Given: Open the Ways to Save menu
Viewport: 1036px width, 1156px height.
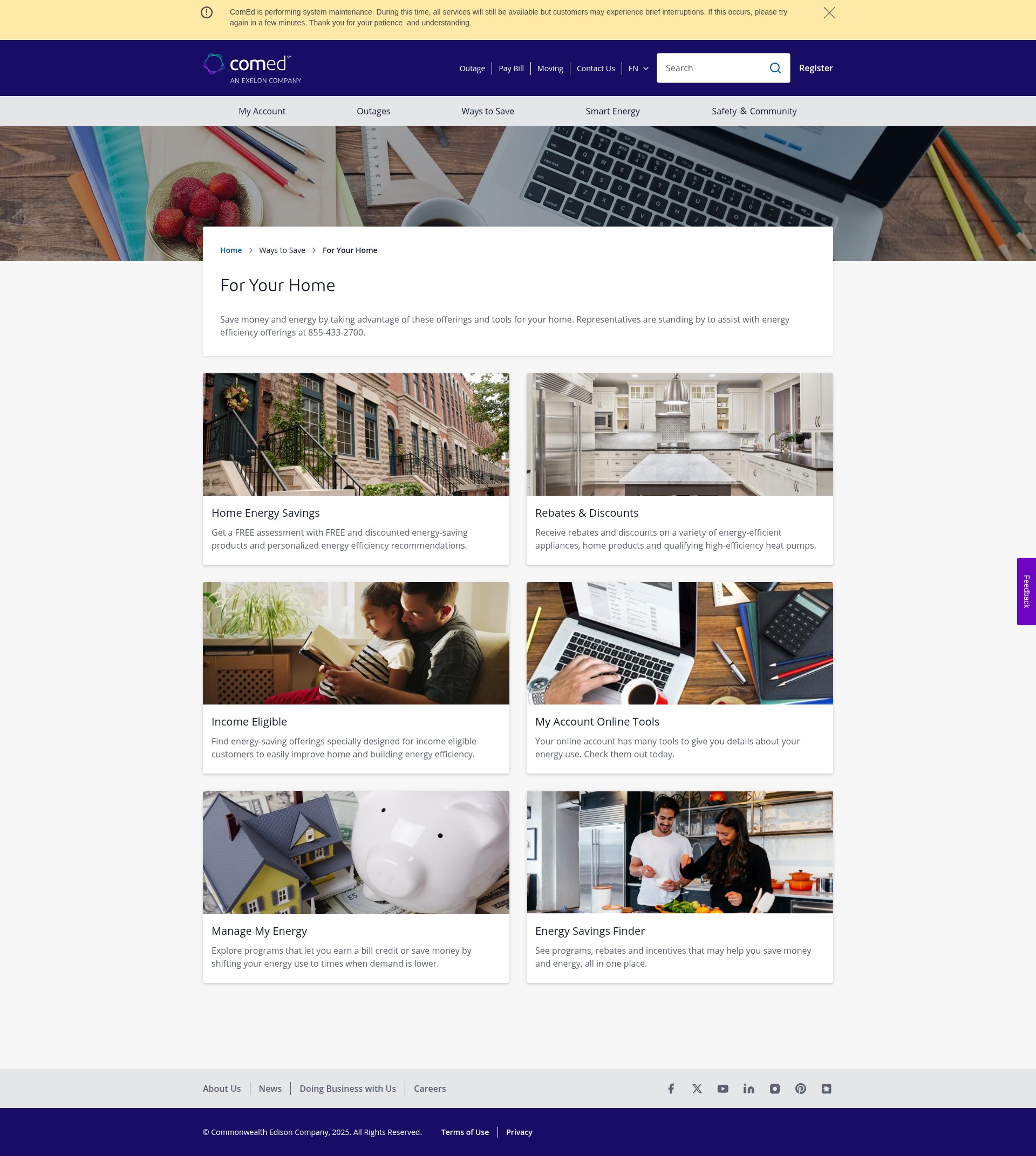Looking at the screenshot, I should 488,111.
